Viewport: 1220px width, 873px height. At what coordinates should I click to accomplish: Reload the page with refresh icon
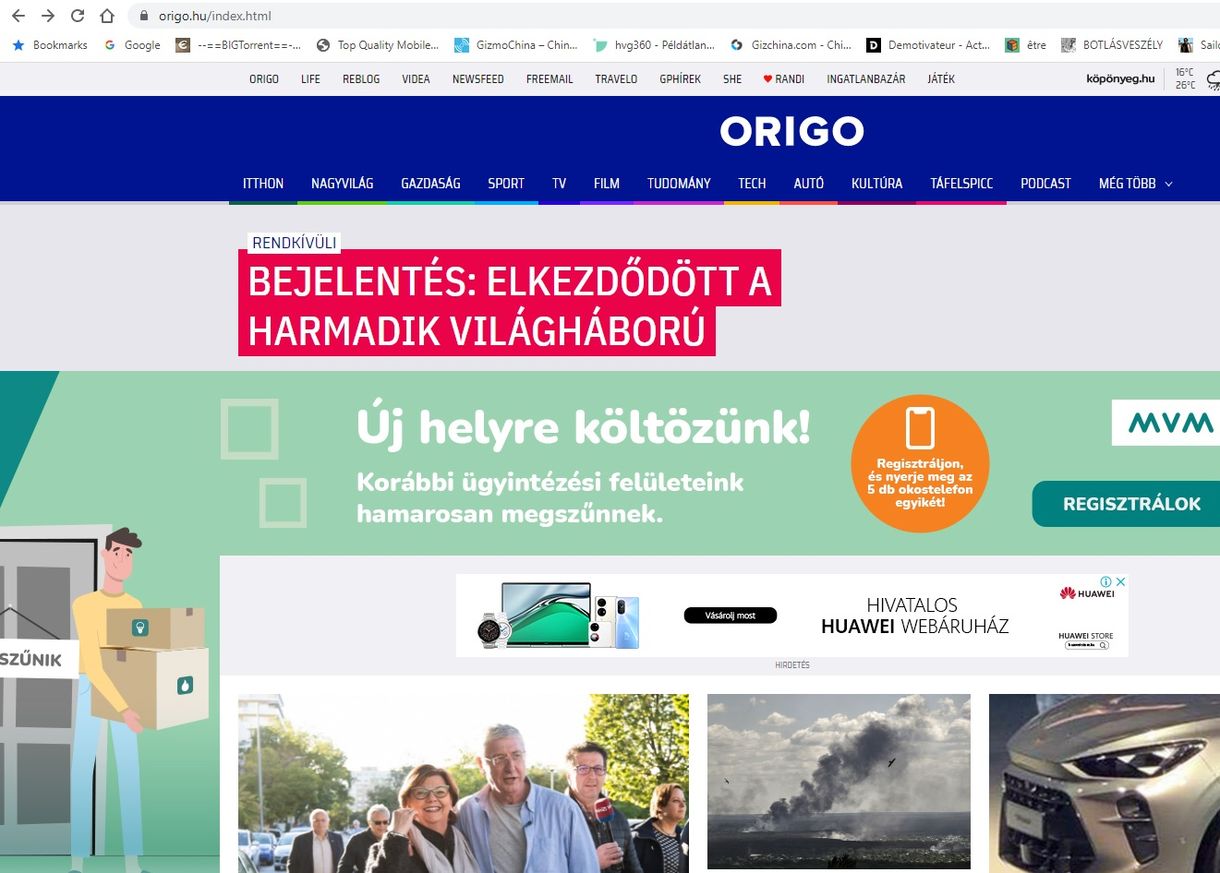[x=77, y=16]
